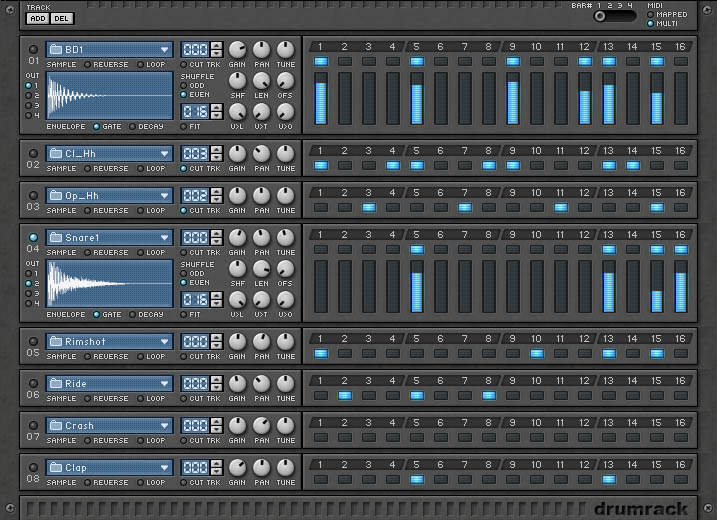Click the PAN knob of Ride track
The height and width of the screenshot is (520, 717).
point(262,384)
